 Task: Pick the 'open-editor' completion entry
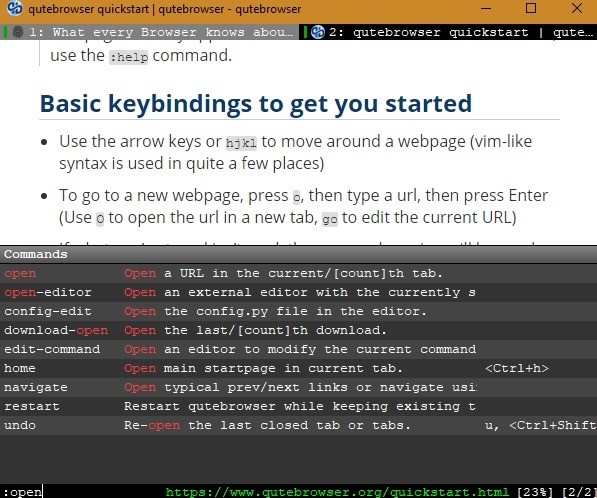pyautogui.click(x=298, y=292)
